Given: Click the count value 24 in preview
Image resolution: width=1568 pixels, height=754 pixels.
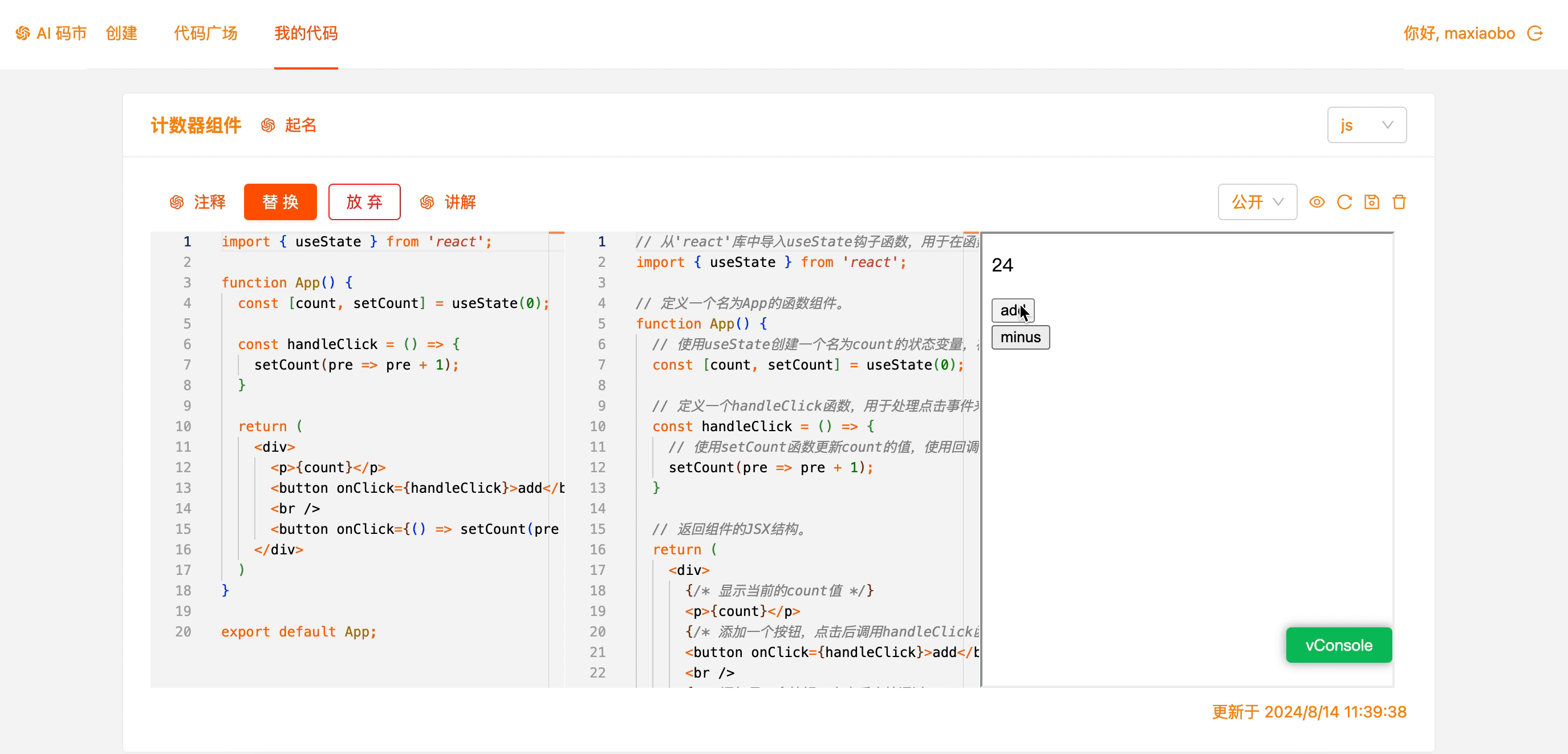Looking at the screenshot, I should (x=1002, y=266).
